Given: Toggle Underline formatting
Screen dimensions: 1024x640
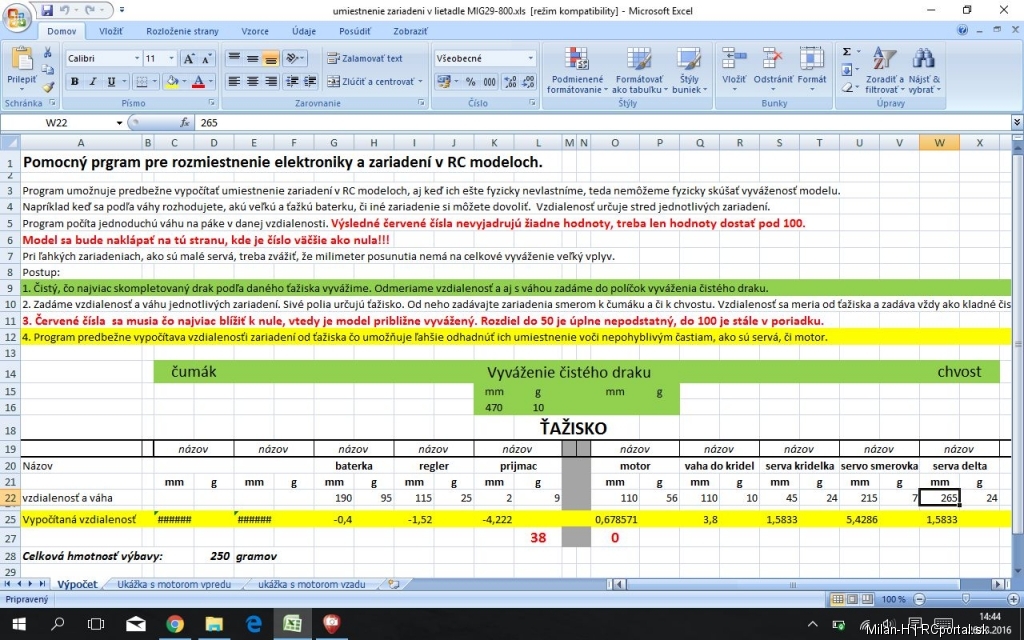Looking at the screenshot, I should coord(111,82).
